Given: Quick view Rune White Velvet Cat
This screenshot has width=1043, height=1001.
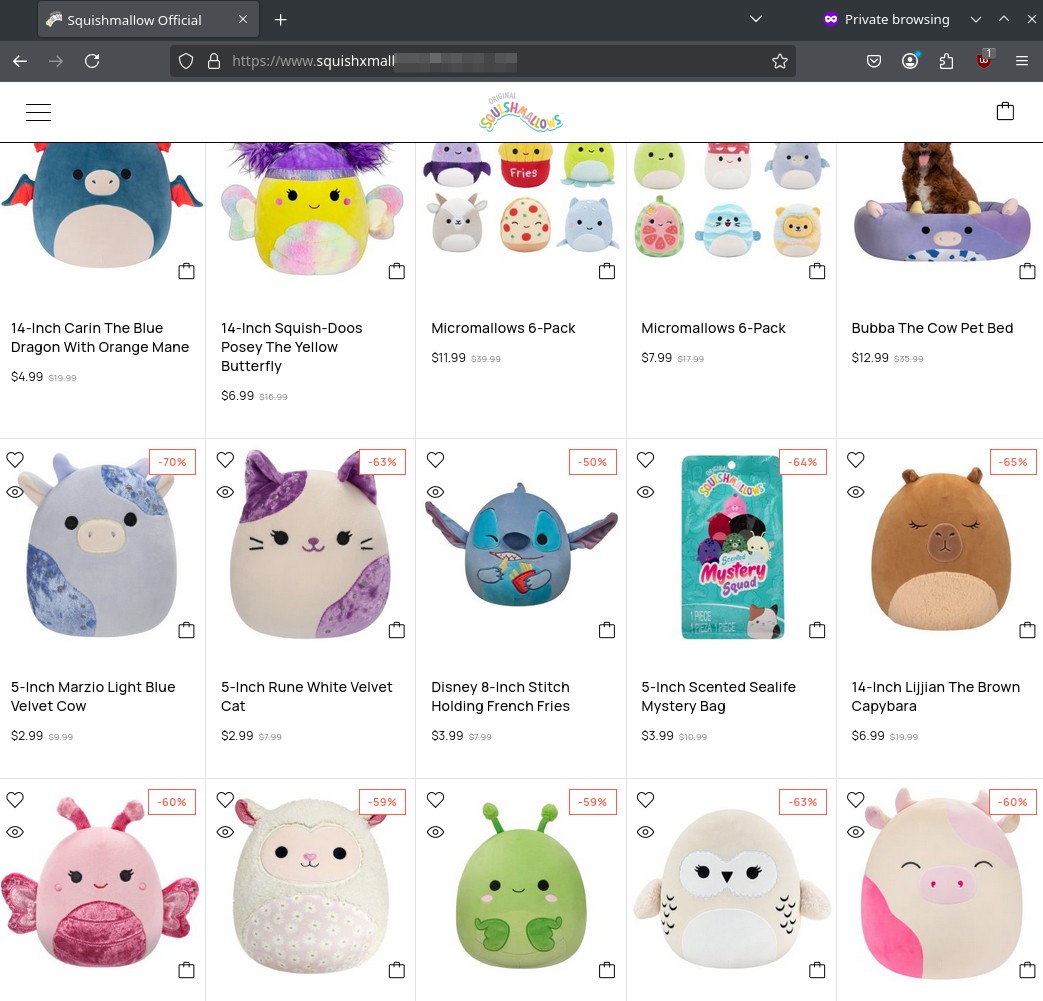Looking at the screenshot, I should click(225, 492).
